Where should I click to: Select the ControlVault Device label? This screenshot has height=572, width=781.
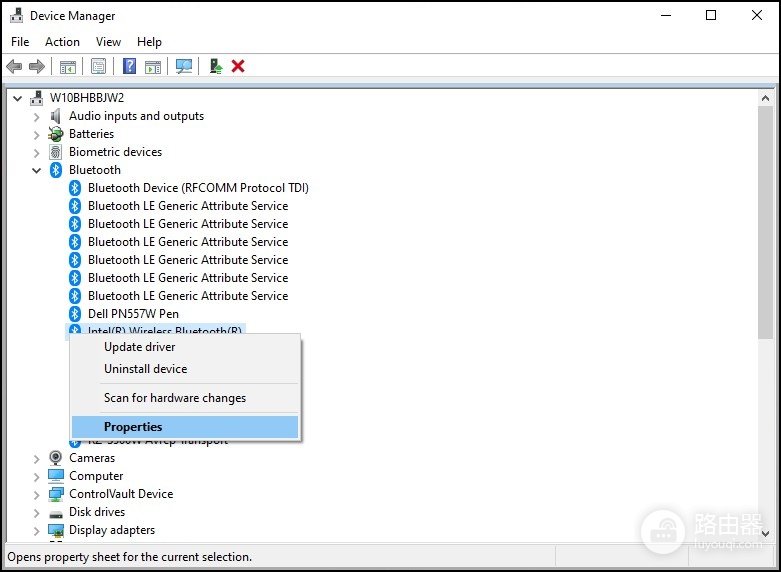[x=121, y=494]
